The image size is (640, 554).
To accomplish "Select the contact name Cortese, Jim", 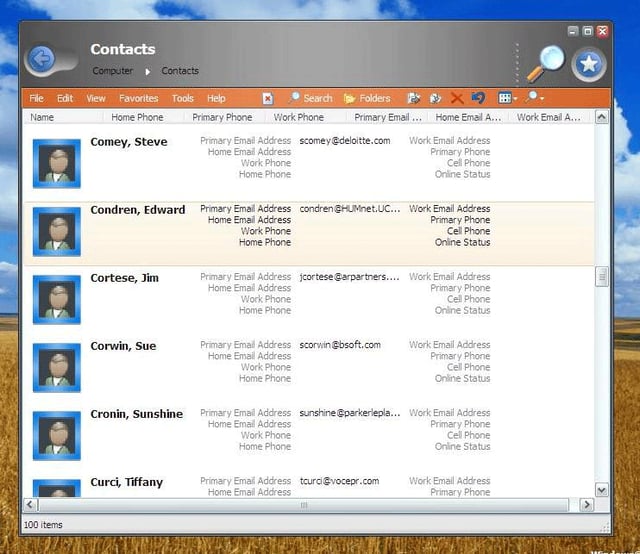I will coord(124,278).
